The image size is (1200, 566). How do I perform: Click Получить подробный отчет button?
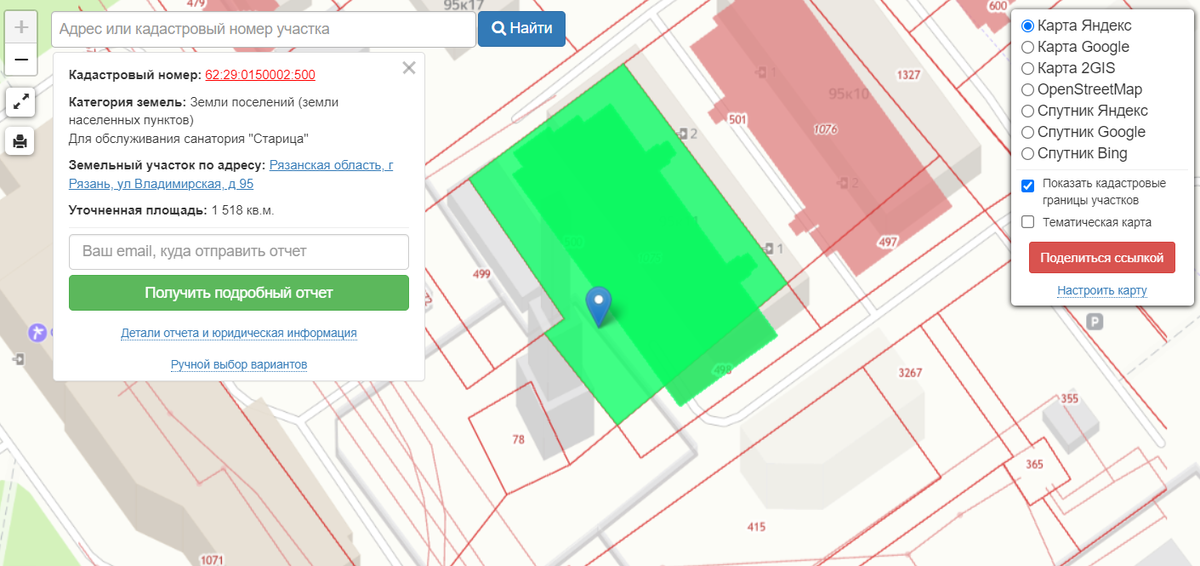point(239,293)
